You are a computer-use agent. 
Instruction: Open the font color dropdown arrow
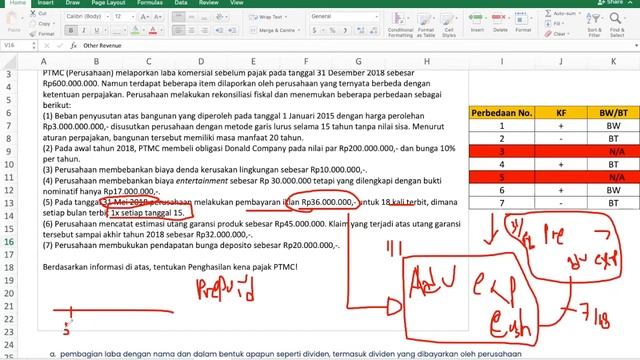(x=162, y=31)
